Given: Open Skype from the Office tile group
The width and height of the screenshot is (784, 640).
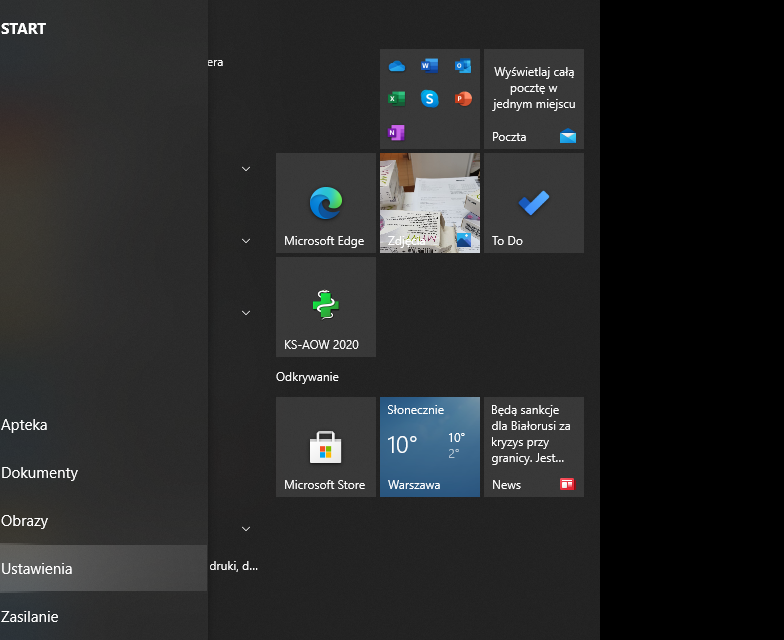Looking at the screenshot, I should pos(430,98).
